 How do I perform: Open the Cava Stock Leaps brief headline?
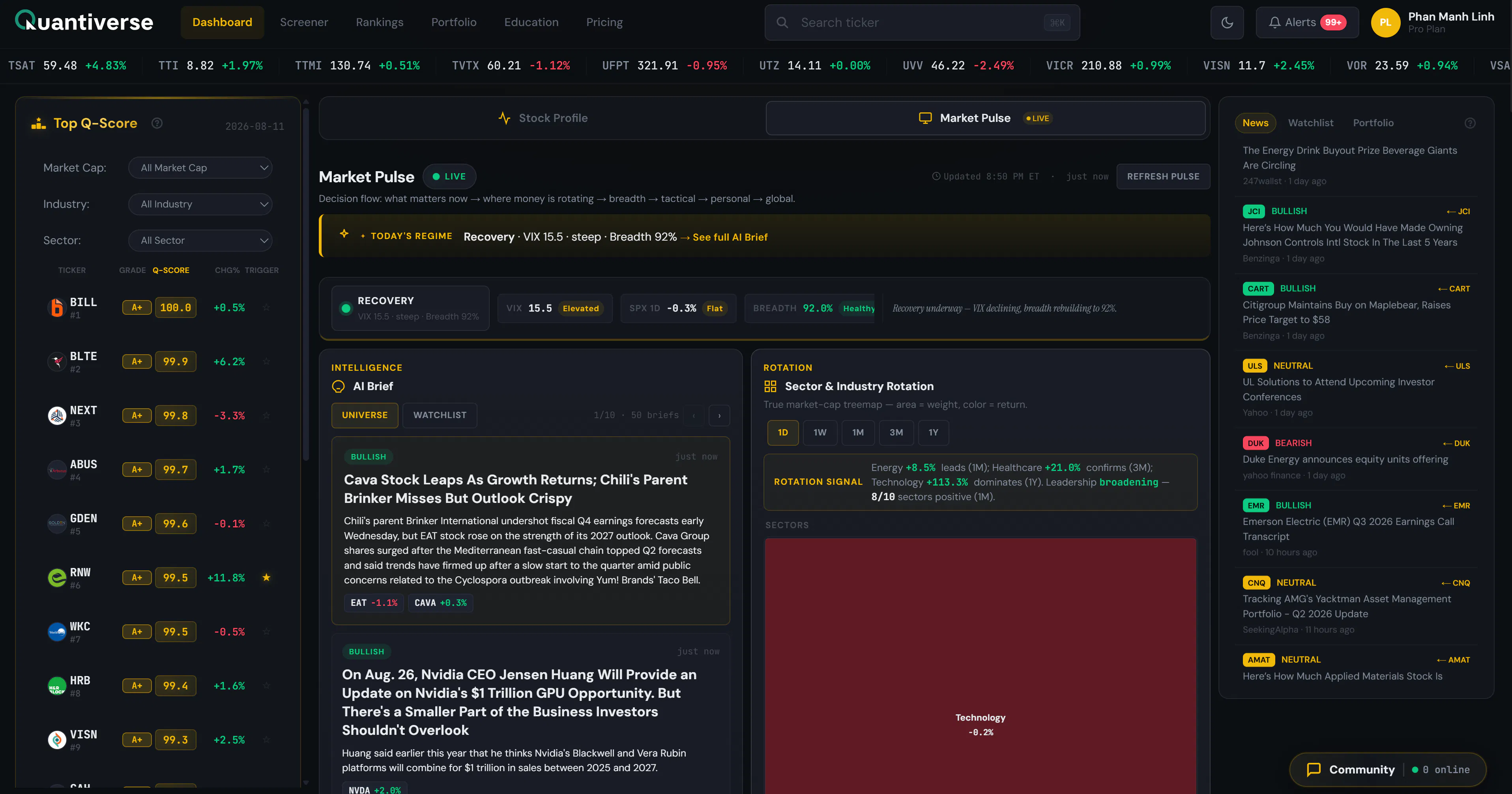tap(515, 489)
